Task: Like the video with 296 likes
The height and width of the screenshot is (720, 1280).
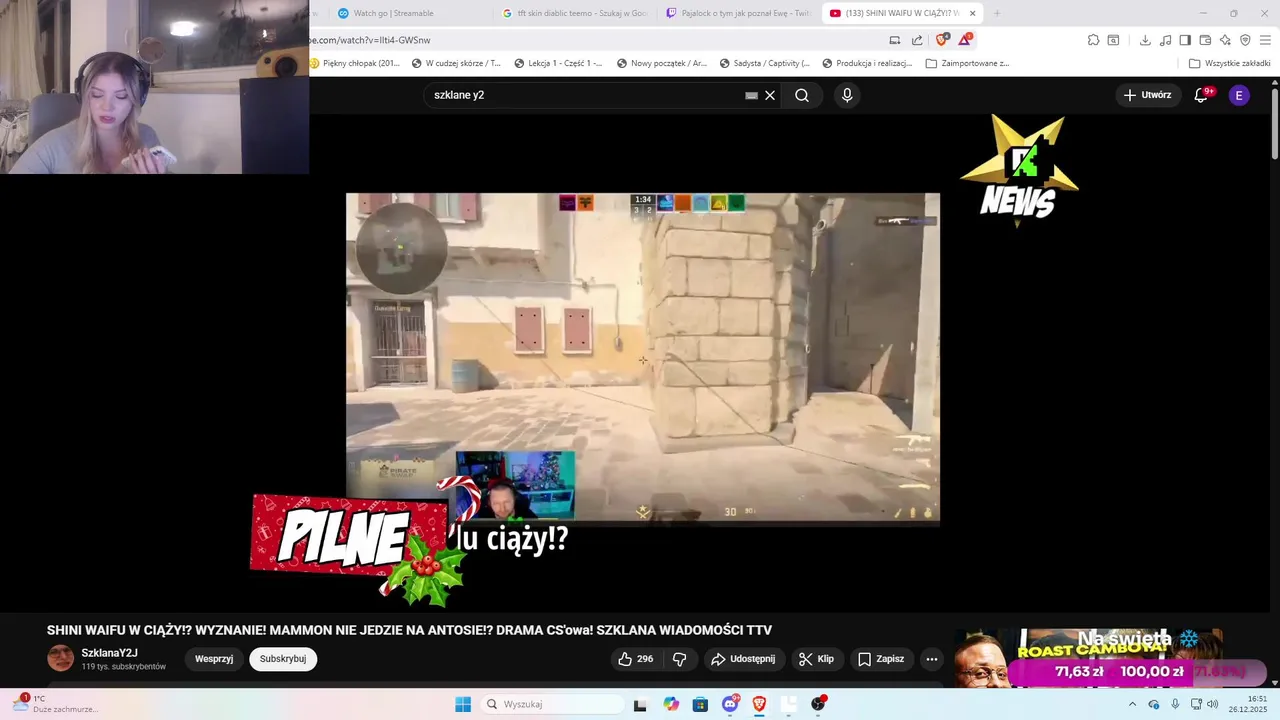Action: pyautogui.click(x=635, y=659)
